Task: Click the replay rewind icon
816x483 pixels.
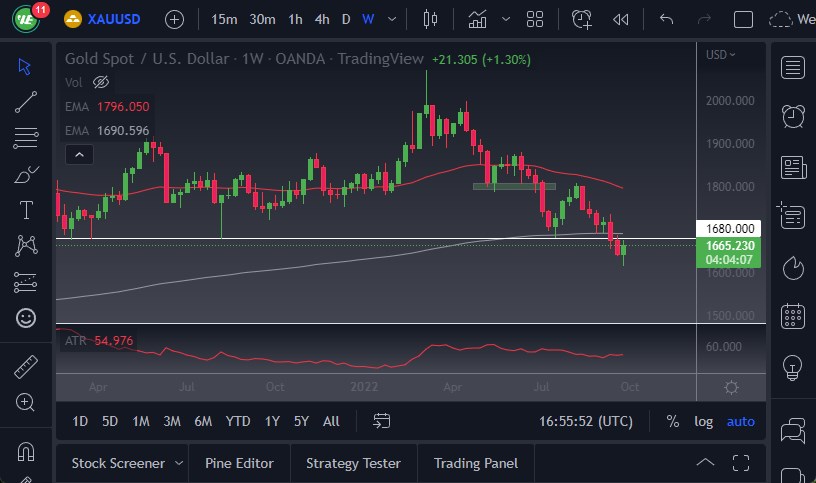Action: point(621,19)
